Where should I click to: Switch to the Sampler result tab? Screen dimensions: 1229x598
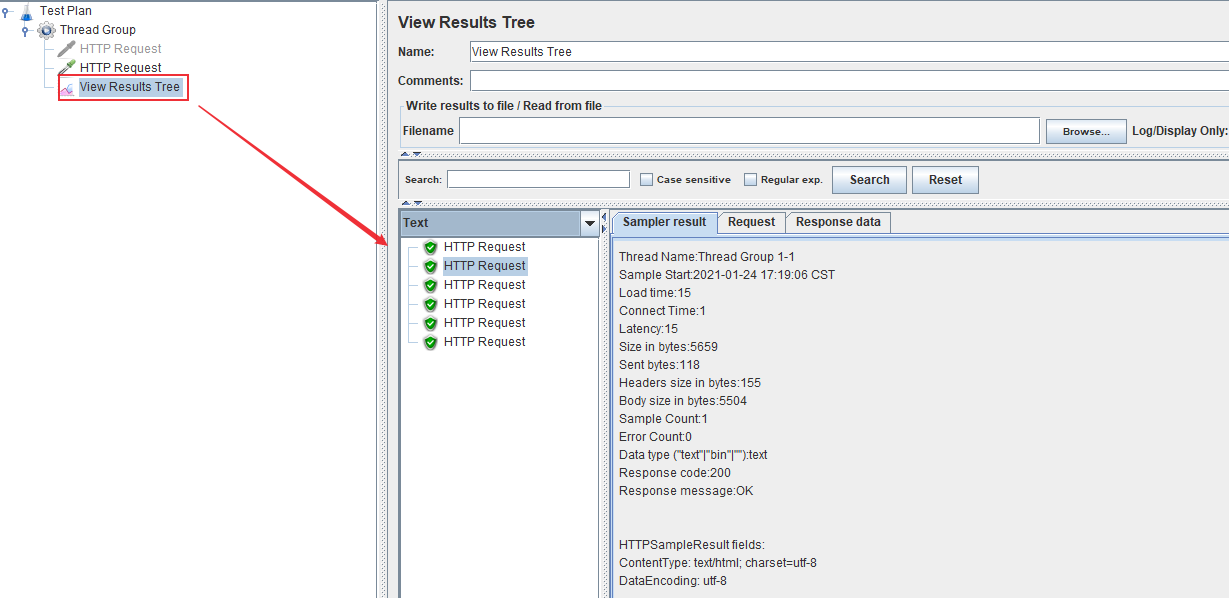click(x=664, y=222)
